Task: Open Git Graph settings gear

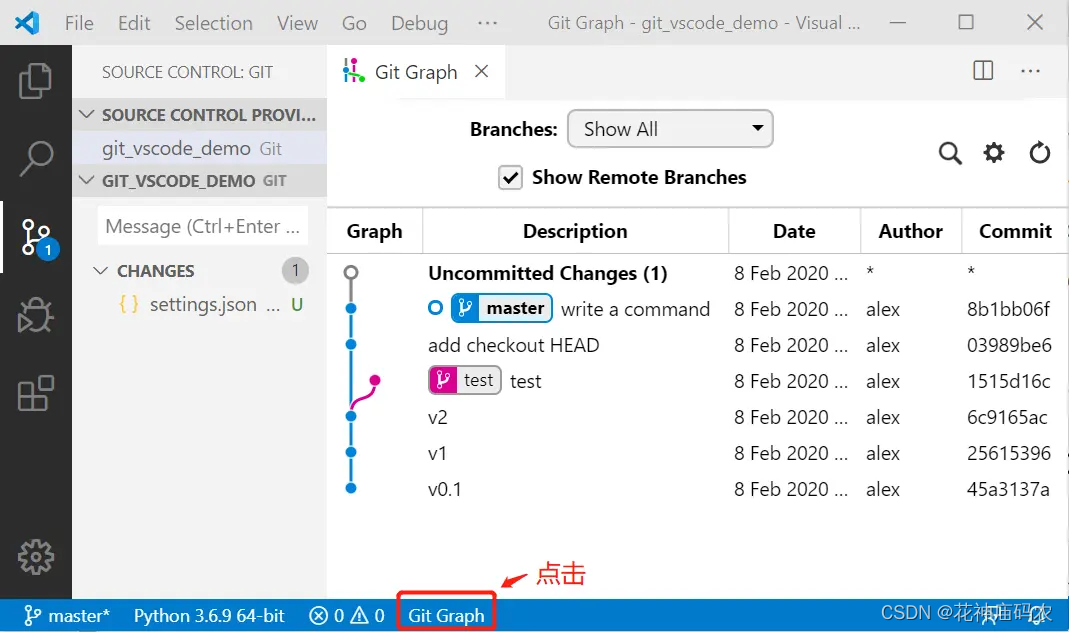Action: [994, 152]
